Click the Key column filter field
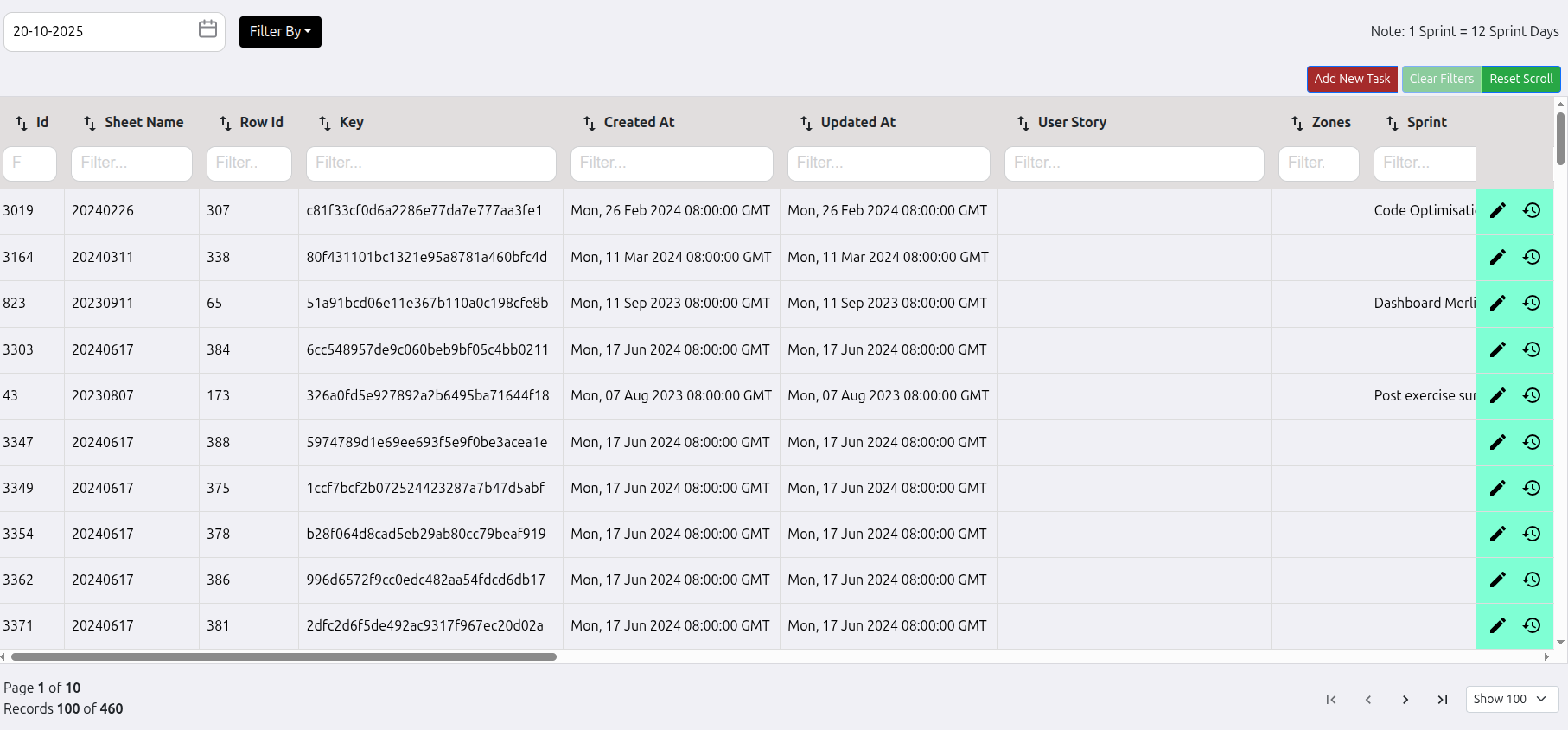 tap(430, 163)
